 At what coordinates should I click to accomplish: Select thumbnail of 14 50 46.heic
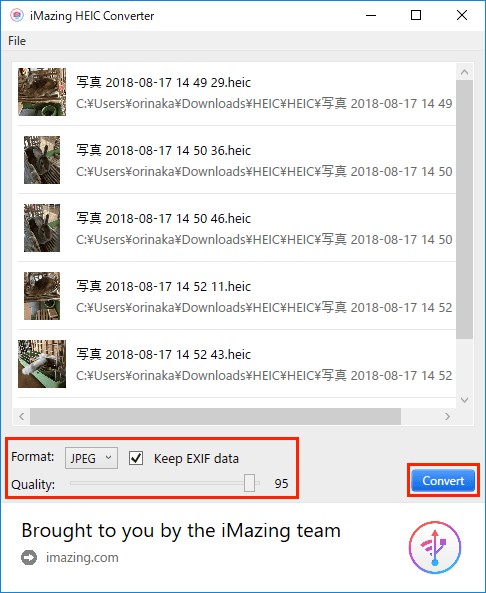(x=42, y=228)
